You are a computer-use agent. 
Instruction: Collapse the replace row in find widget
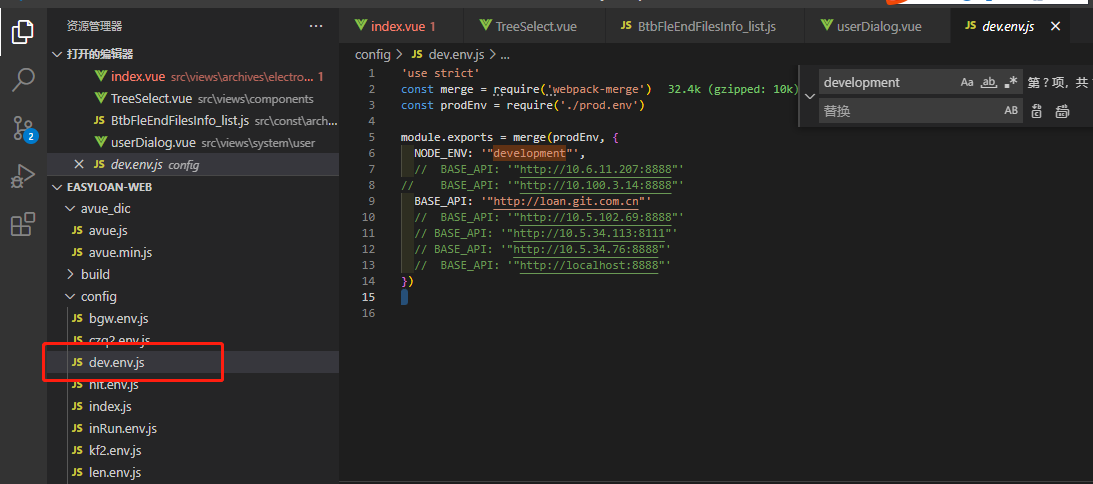point(808,97)
